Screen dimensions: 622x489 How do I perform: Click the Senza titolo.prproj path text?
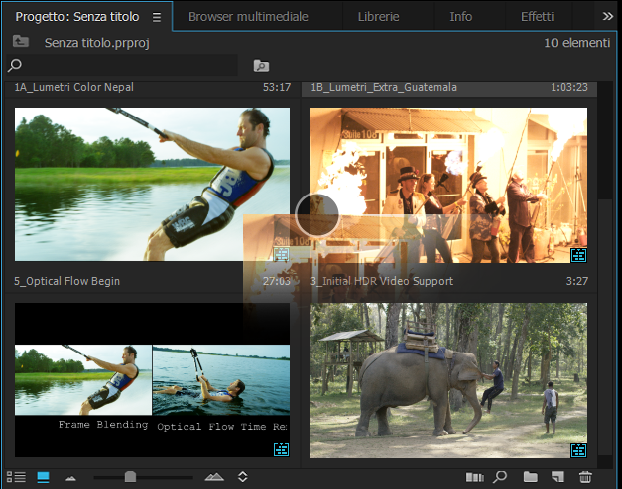[x=97, y=43]
